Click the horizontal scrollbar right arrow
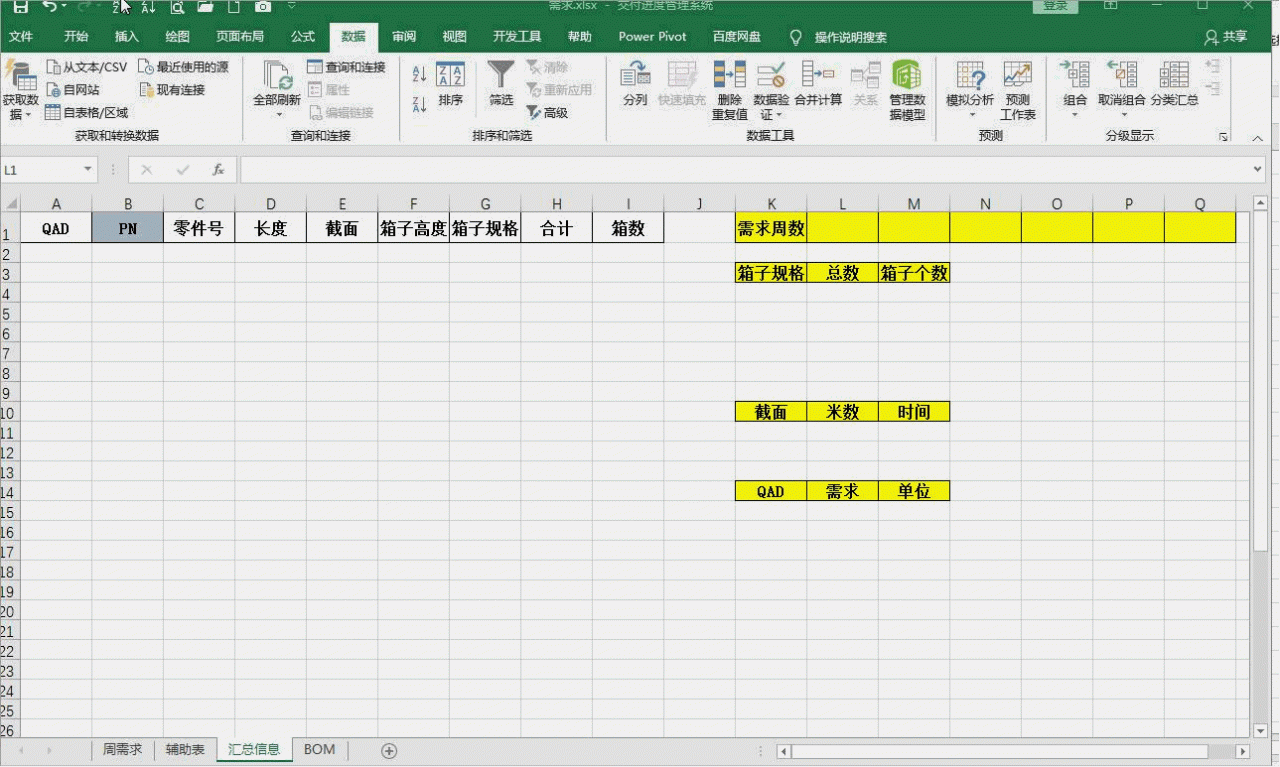This screenshot has height=767, width=1280. [x=1243, y=750]
